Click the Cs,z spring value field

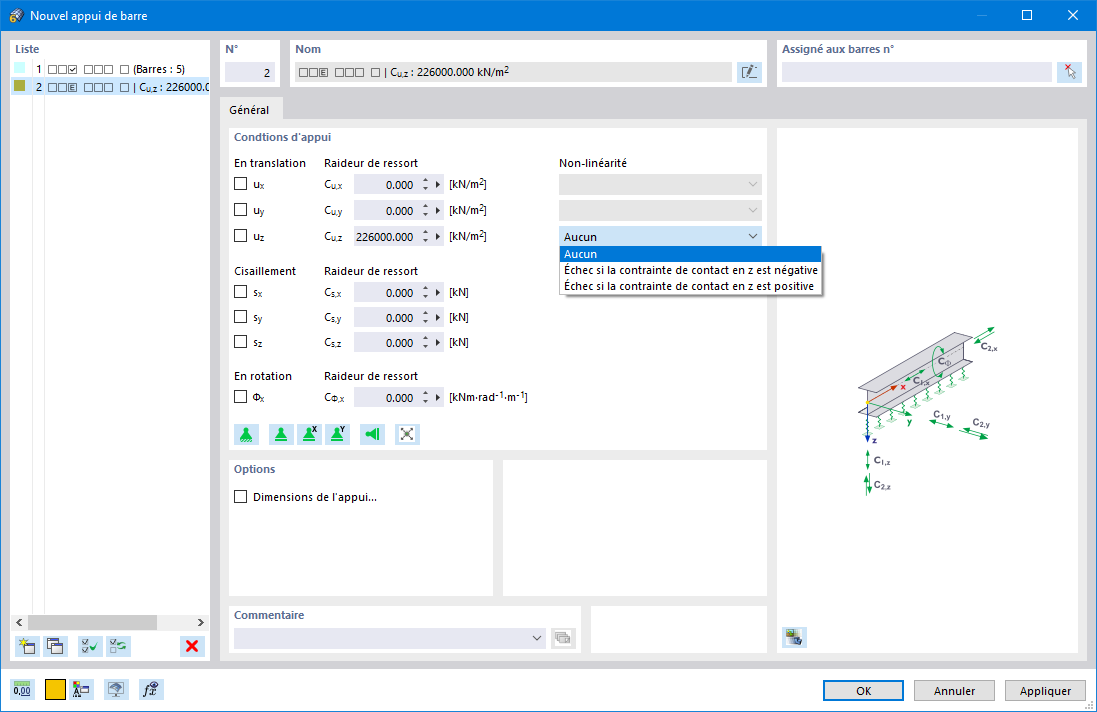[385, 343]
